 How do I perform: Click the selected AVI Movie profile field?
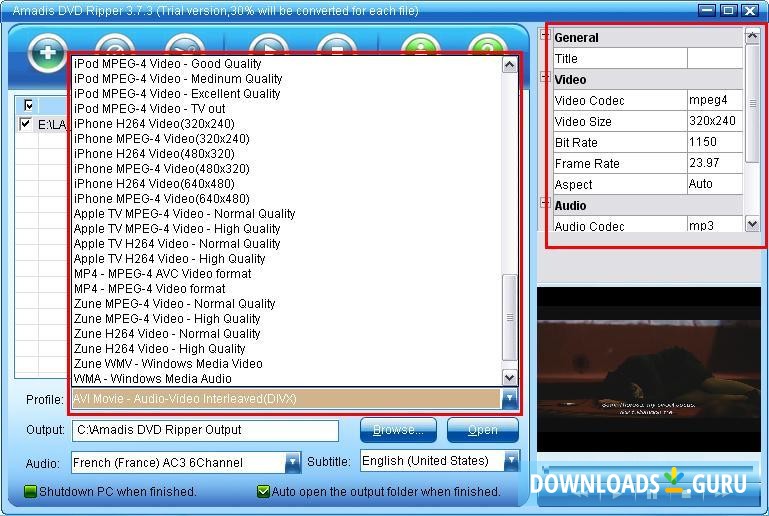pos(286,398)
